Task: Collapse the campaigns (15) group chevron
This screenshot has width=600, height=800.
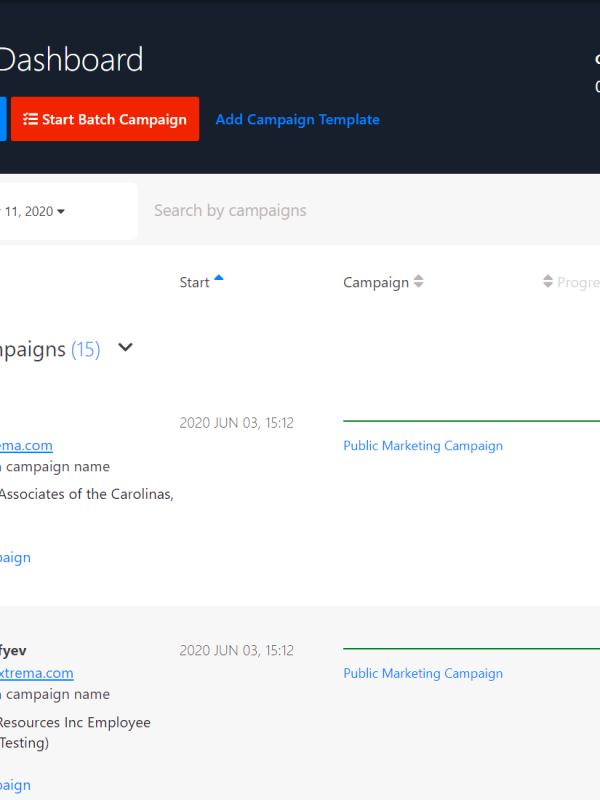Action: (125, 348)
